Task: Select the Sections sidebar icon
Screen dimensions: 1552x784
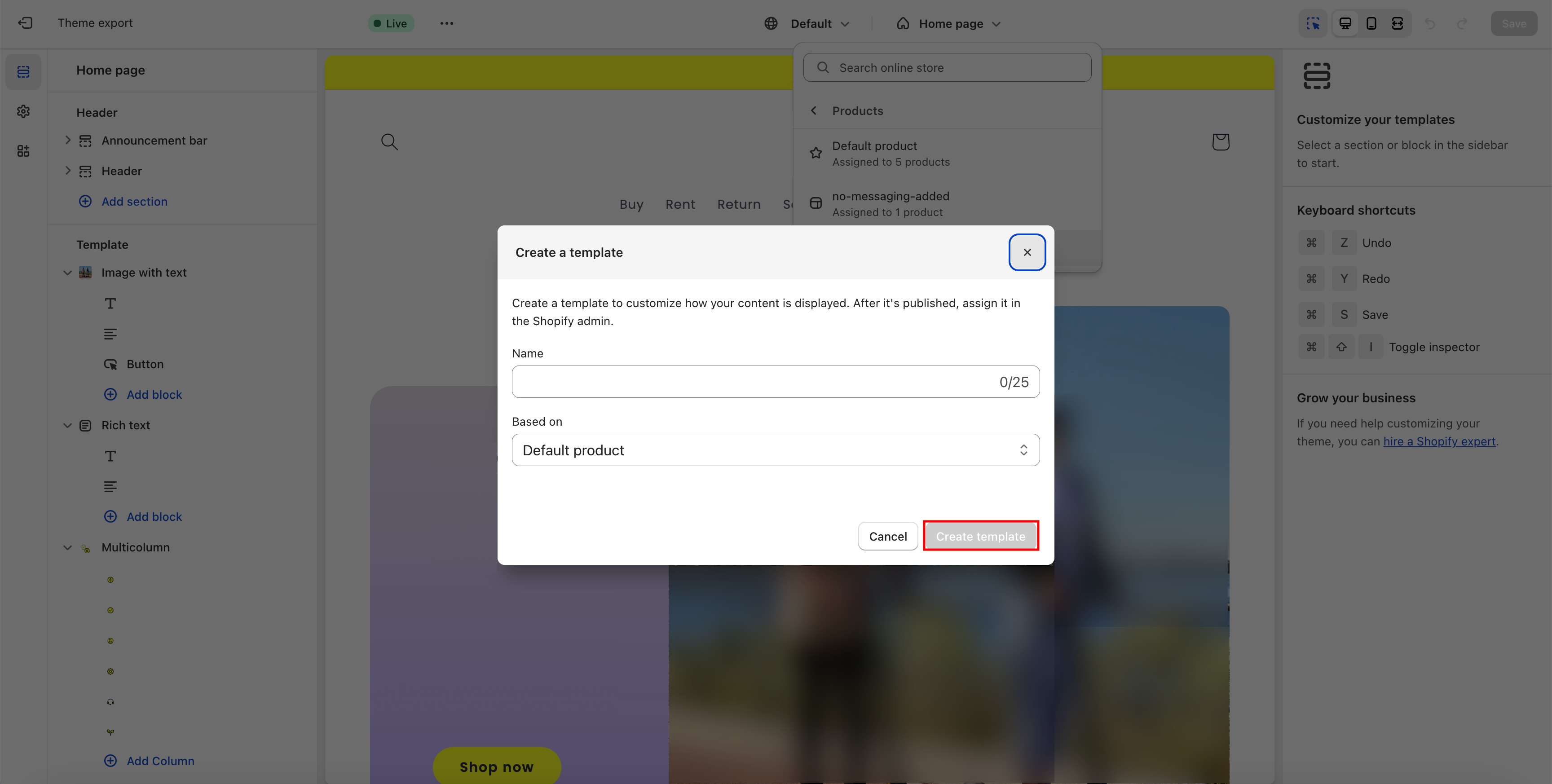Action: 23,72
